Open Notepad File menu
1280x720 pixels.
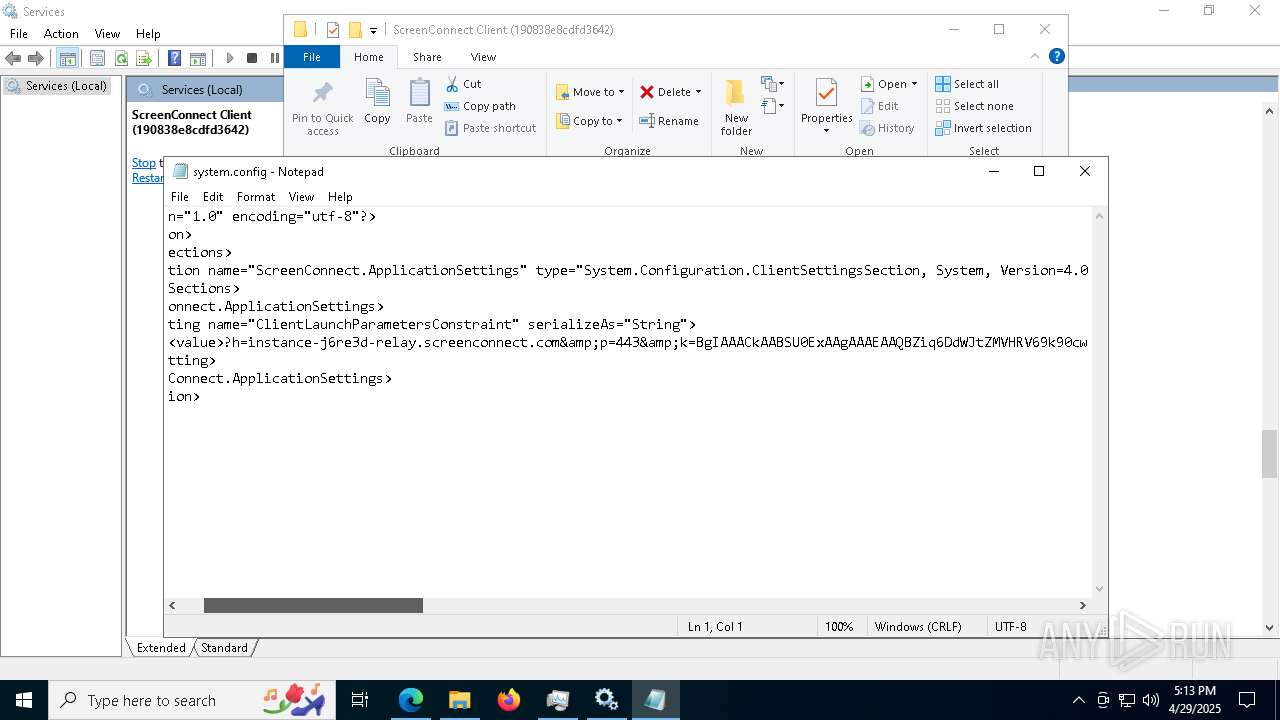(180, 197)
